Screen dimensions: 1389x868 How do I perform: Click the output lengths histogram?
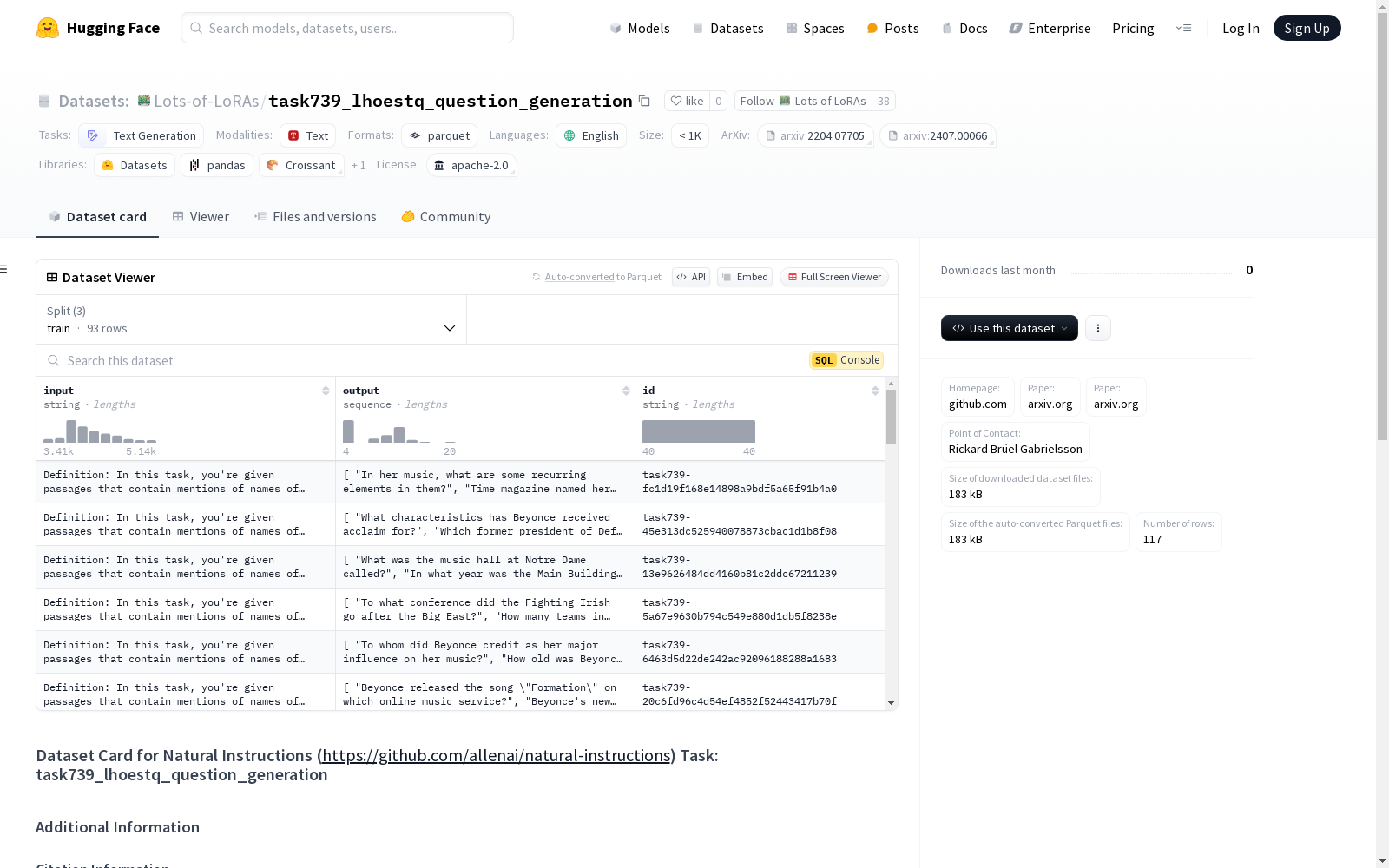coord(399,431)
